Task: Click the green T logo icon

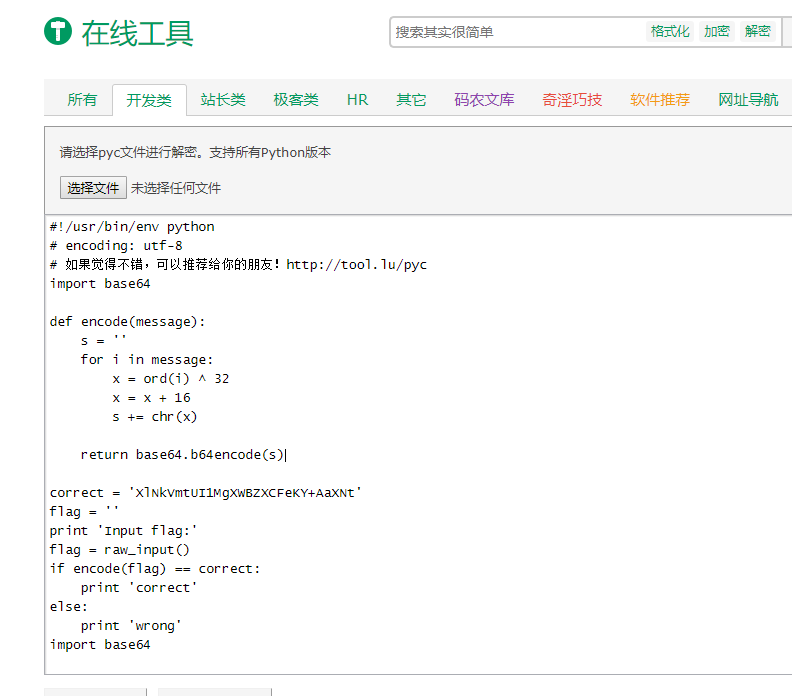Action: 58,31
